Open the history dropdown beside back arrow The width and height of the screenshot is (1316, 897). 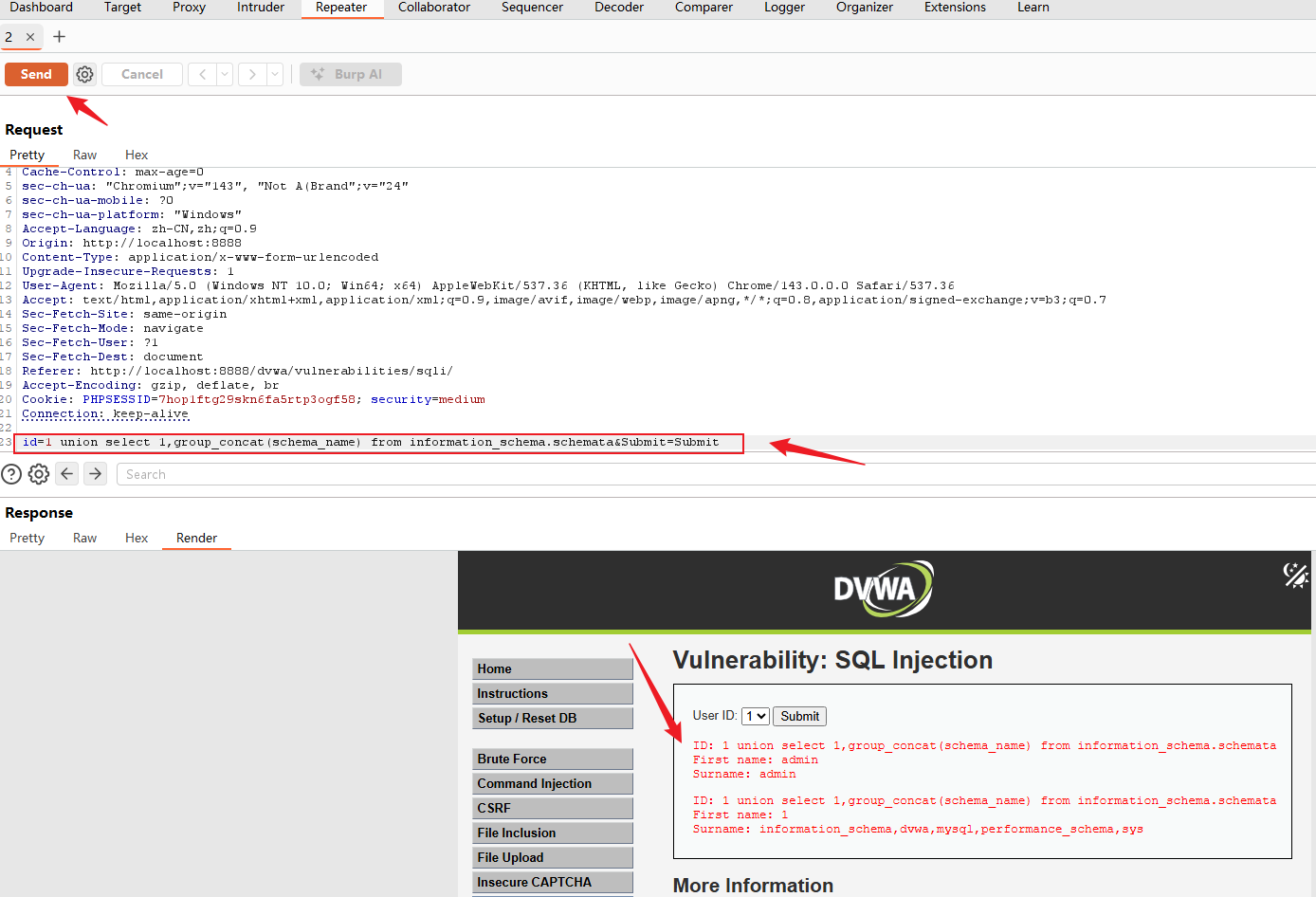(x=225, y=74)
